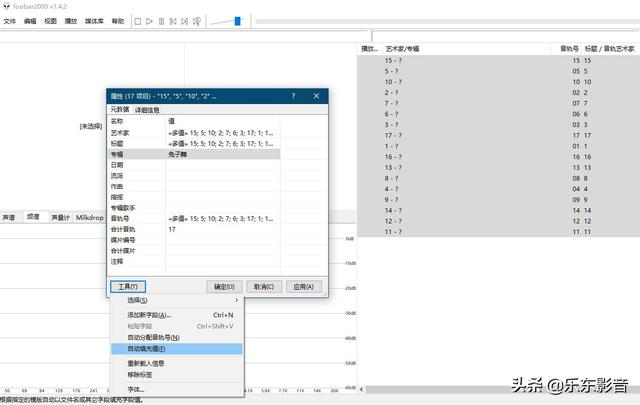640x405 pixels.
Task: Open the 视图 menu
Action: (50, 21)
